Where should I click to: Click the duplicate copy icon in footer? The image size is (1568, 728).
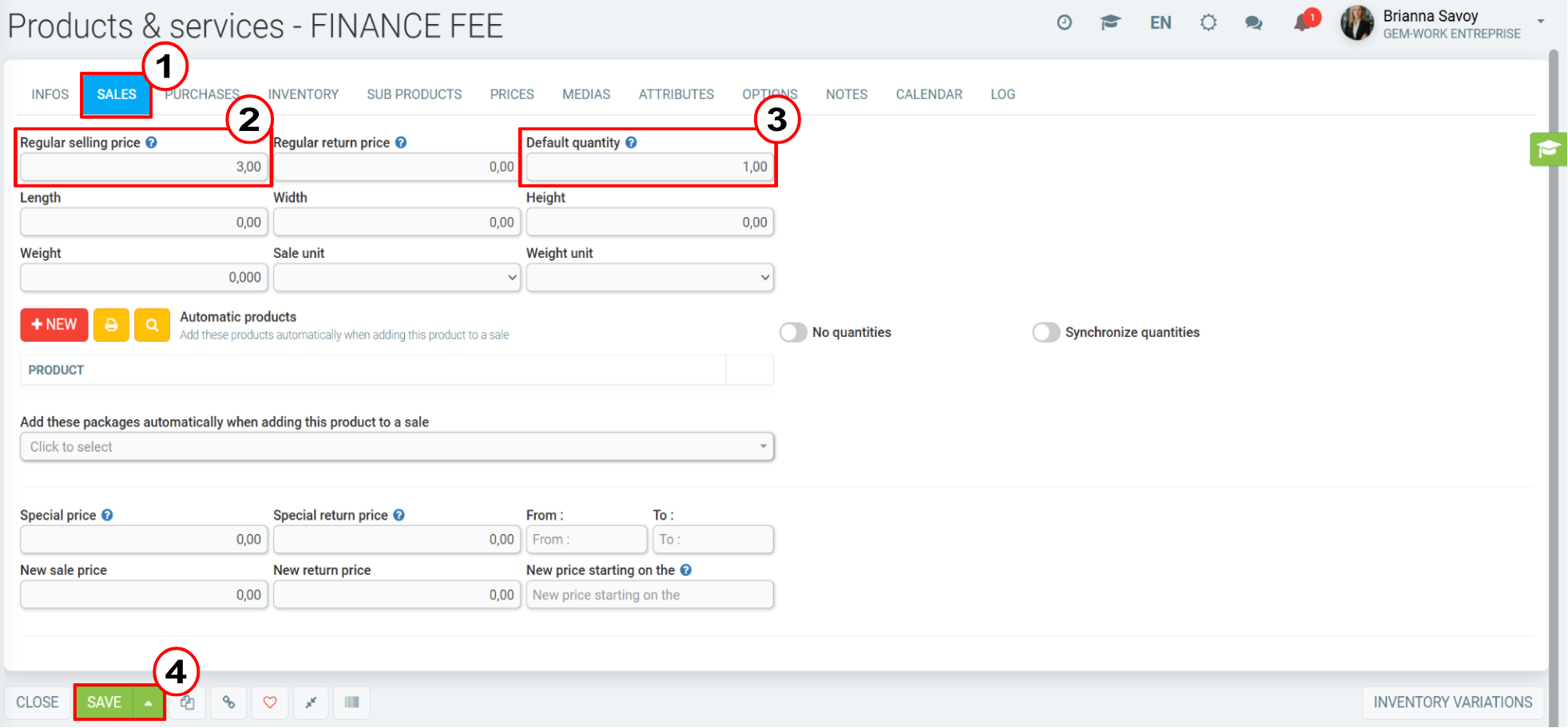click(188, 702)
